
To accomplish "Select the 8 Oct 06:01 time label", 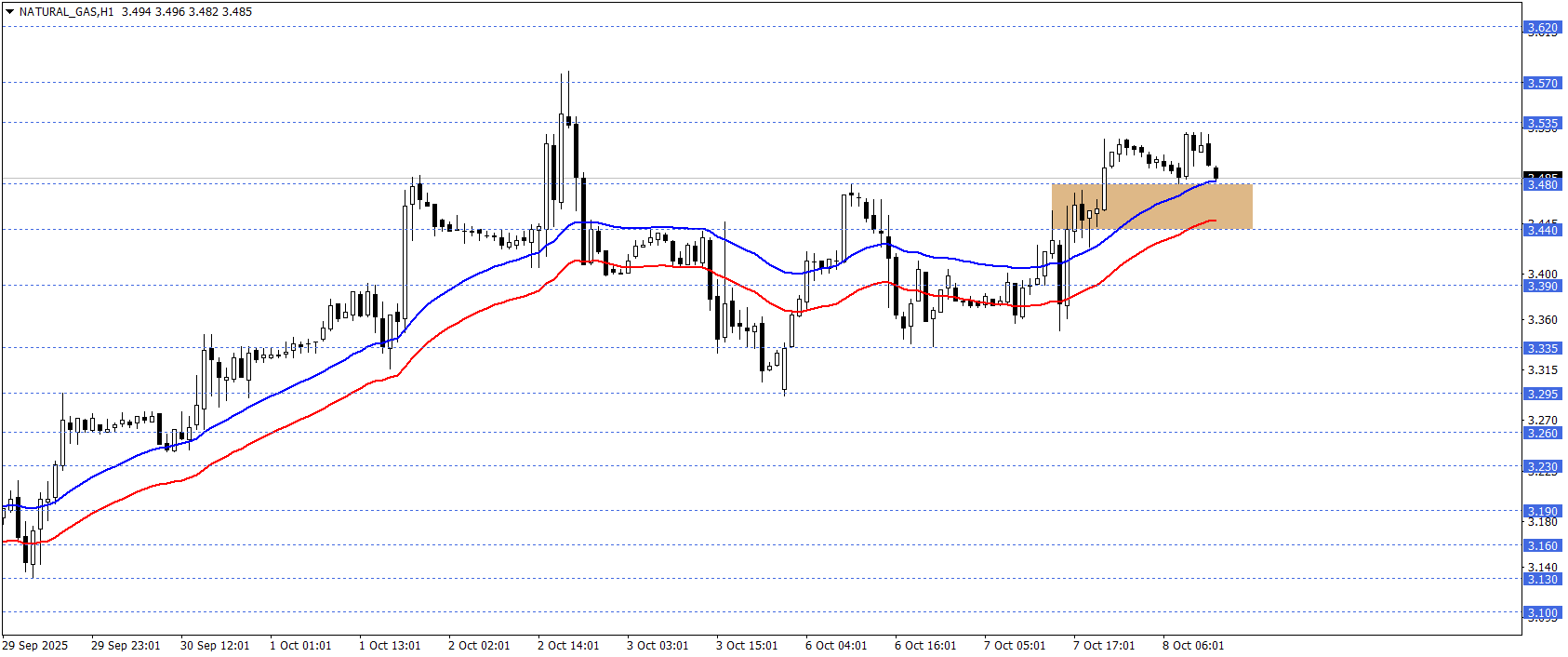I will pos(1193,646).
